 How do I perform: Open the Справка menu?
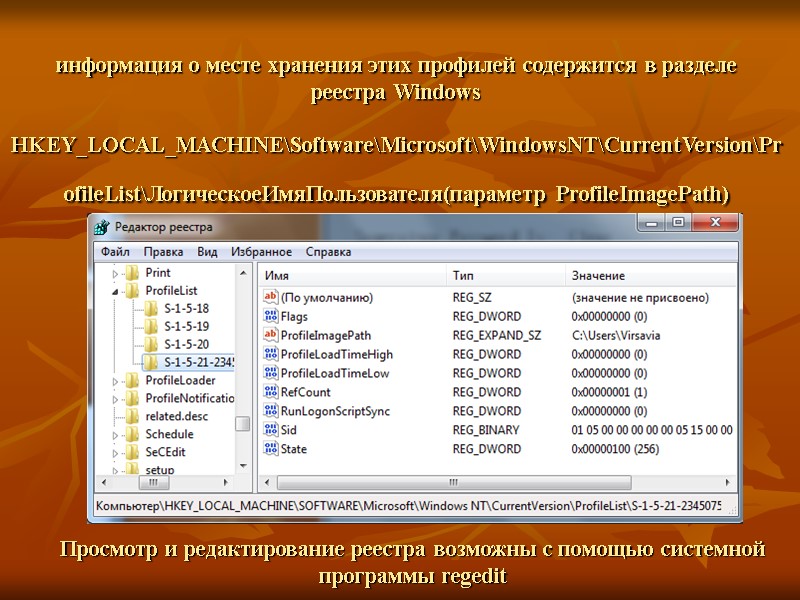click(x=328, y=252)
